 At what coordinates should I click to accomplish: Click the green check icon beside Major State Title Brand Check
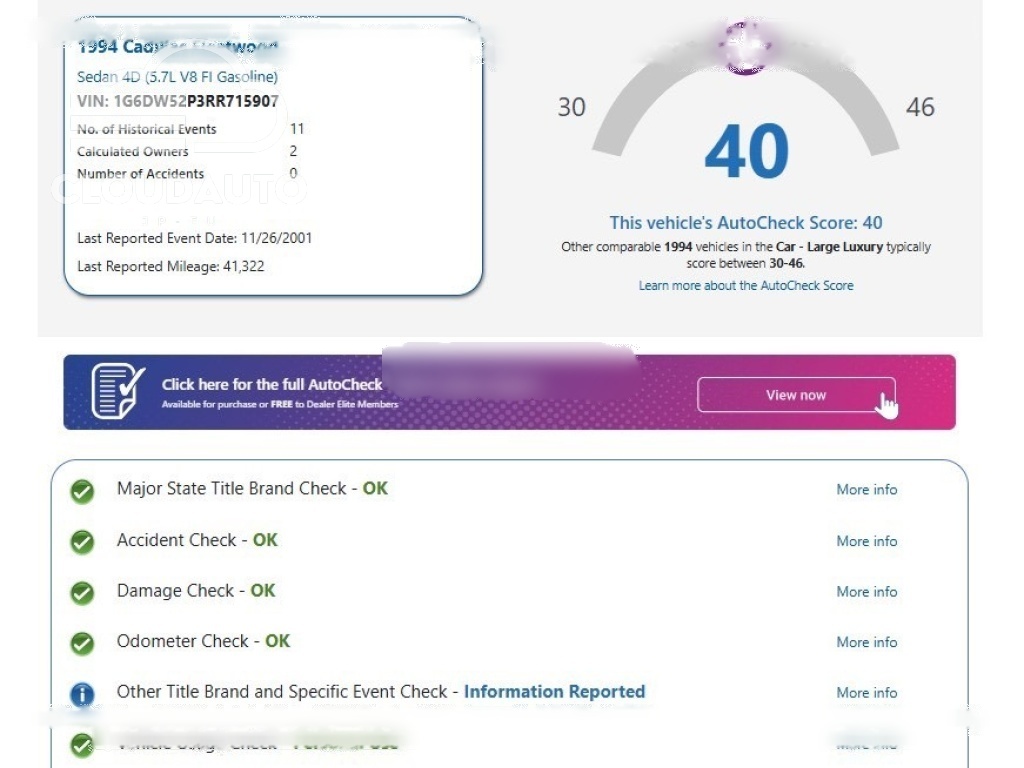pyautogui.click(x=82, y=490)
